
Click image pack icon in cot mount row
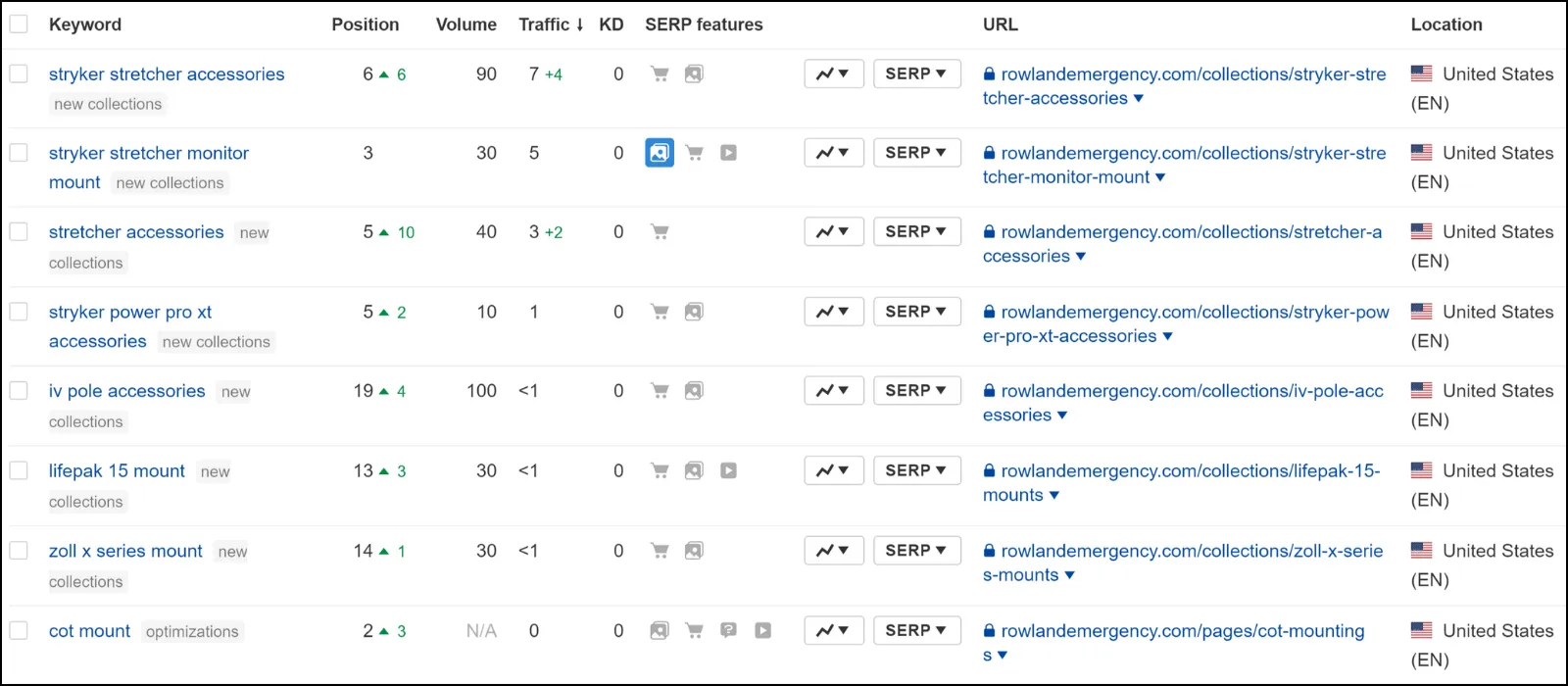click(x=660, y=631)
